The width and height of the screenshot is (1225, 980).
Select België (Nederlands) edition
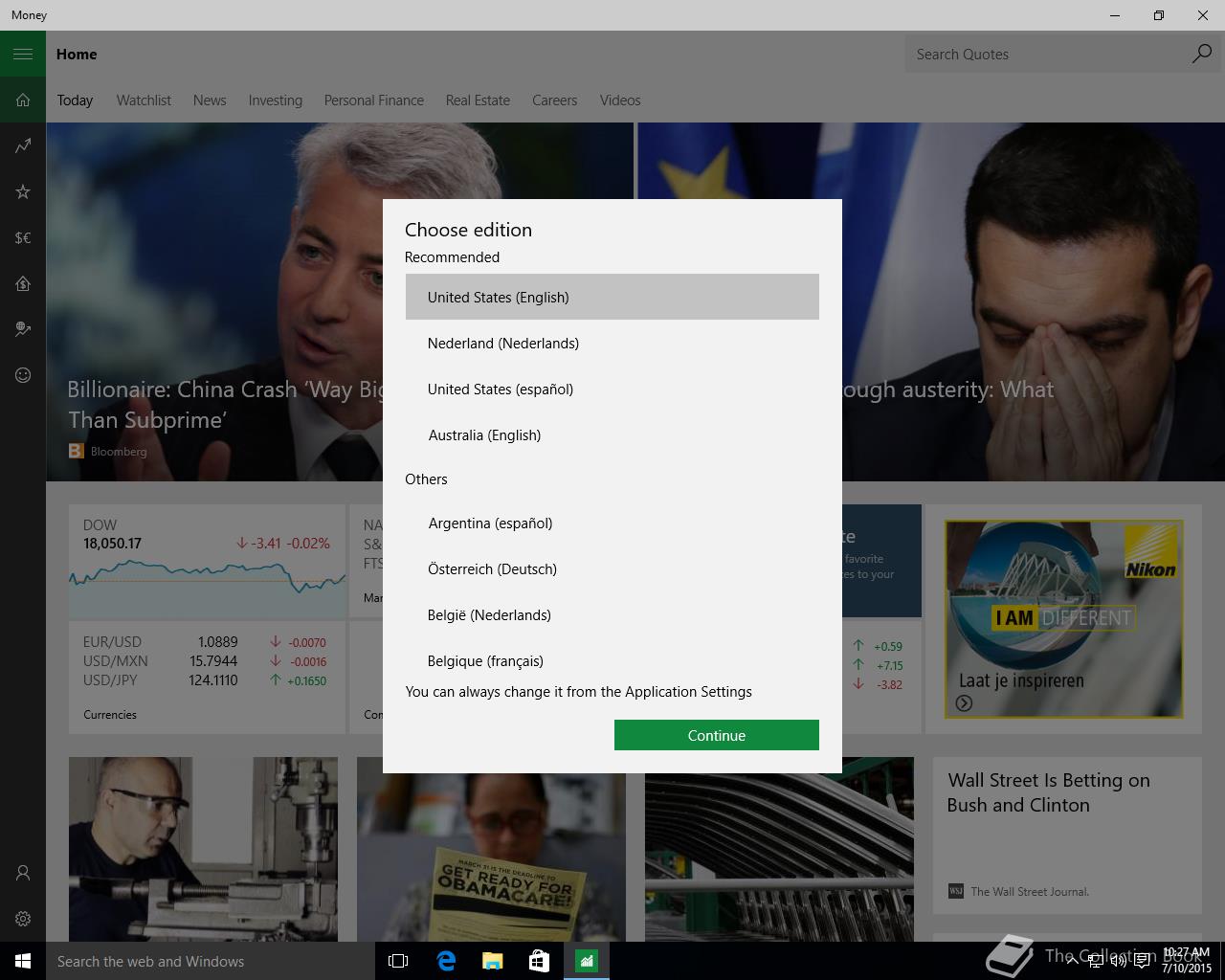(612, 614)
